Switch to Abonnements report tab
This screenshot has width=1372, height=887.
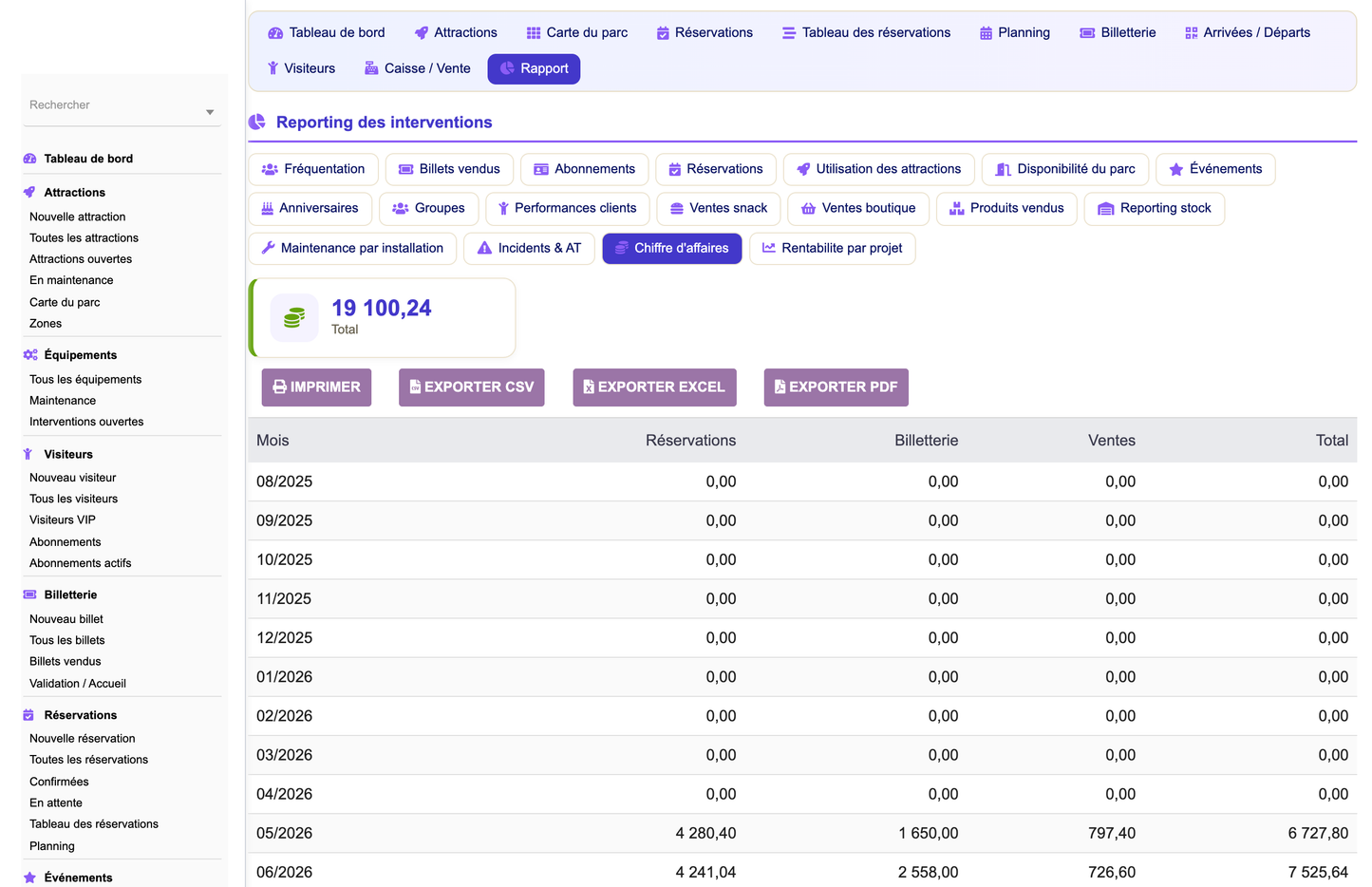click(x=585, y=169)
